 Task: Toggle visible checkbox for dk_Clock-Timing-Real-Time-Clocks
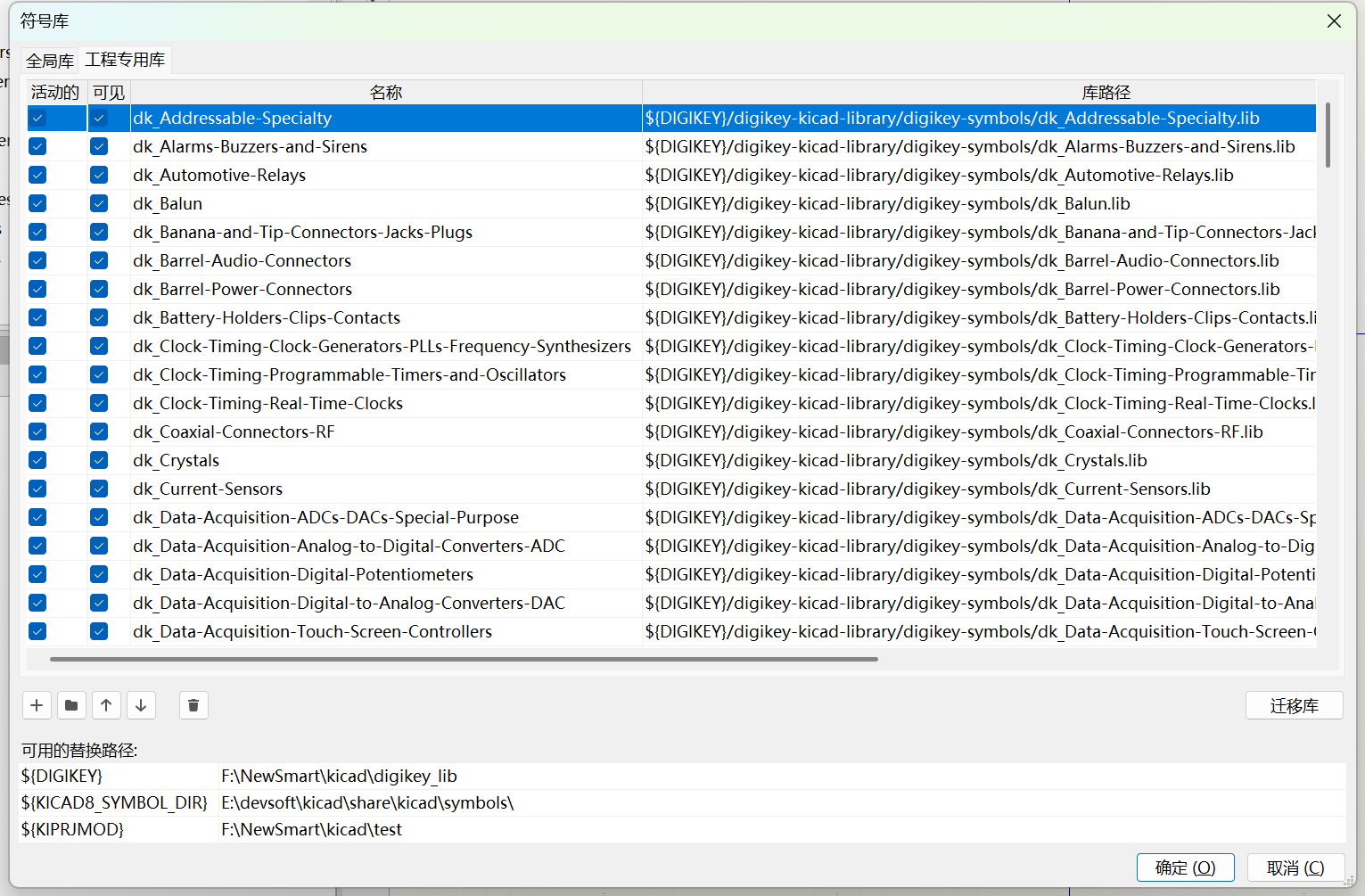pyautogui.click(x=99, y=403)
